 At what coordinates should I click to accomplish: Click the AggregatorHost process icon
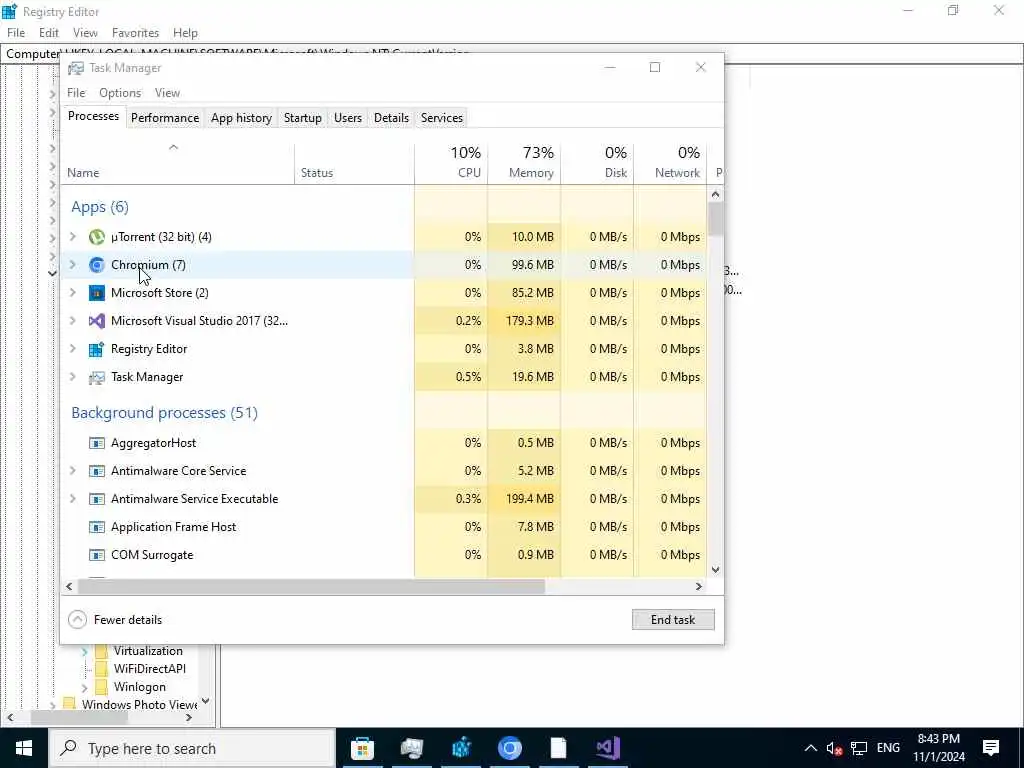click(x=97, y=443)
